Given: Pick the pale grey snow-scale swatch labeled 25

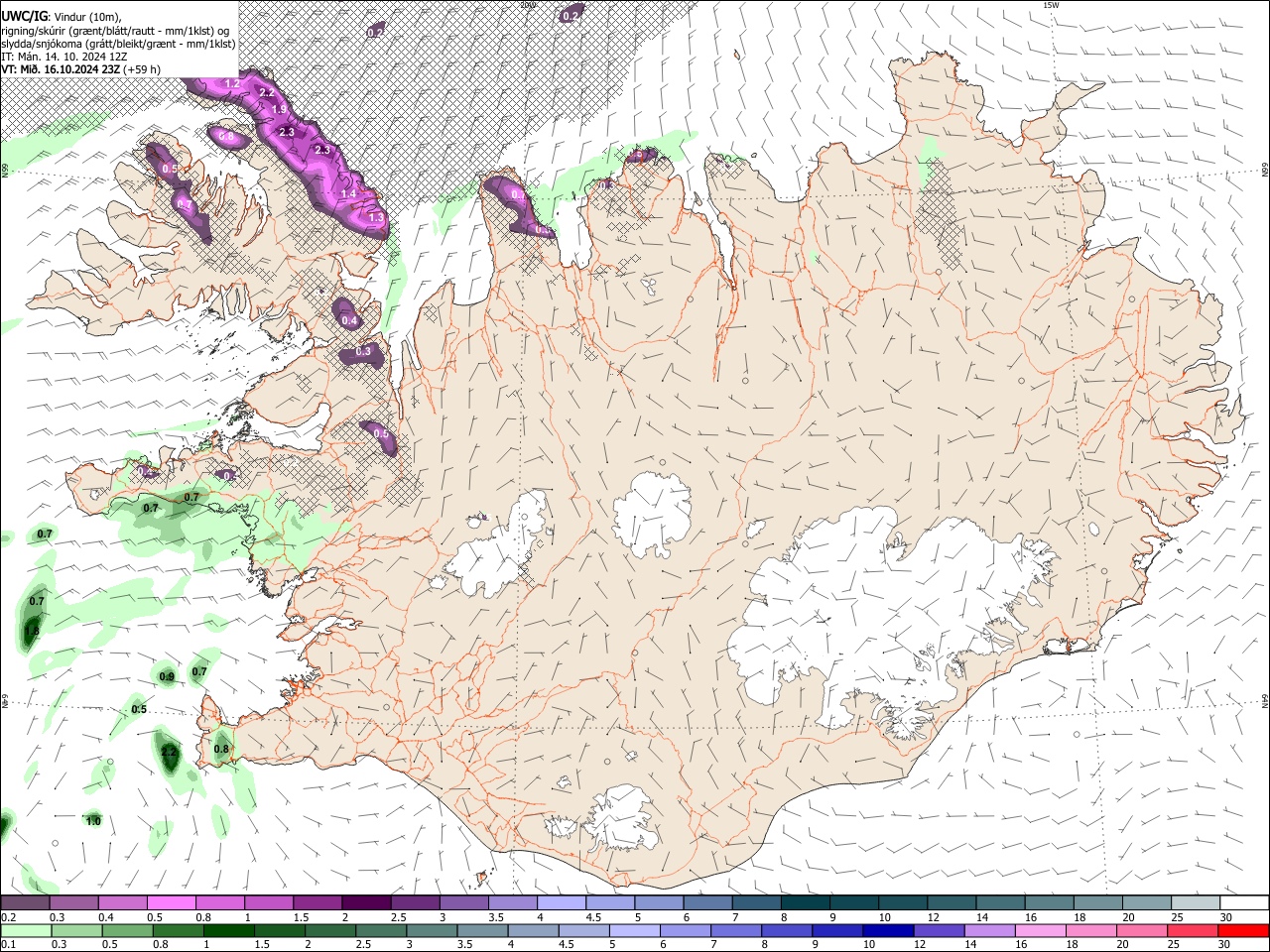Looking at the screenshot, I should tap(1196, 903).
